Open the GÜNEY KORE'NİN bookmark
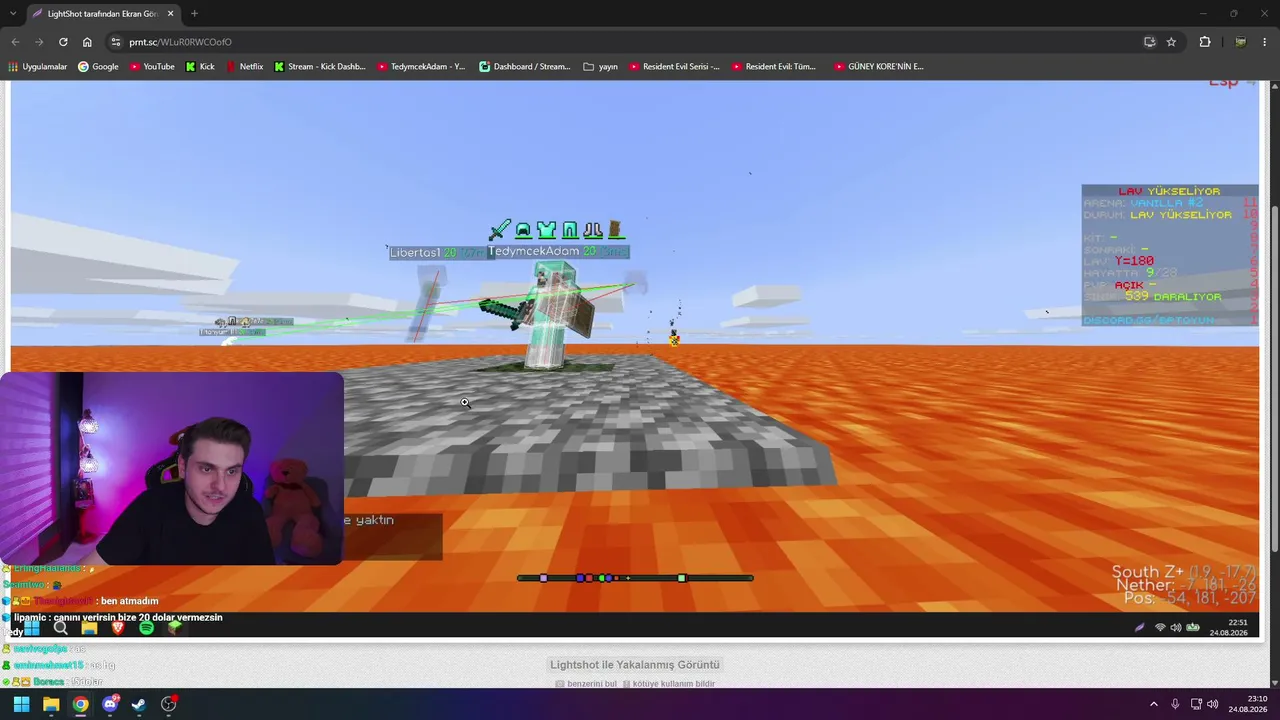The height and width of the screenshot is (720, 1280). (x=878, y=67)
